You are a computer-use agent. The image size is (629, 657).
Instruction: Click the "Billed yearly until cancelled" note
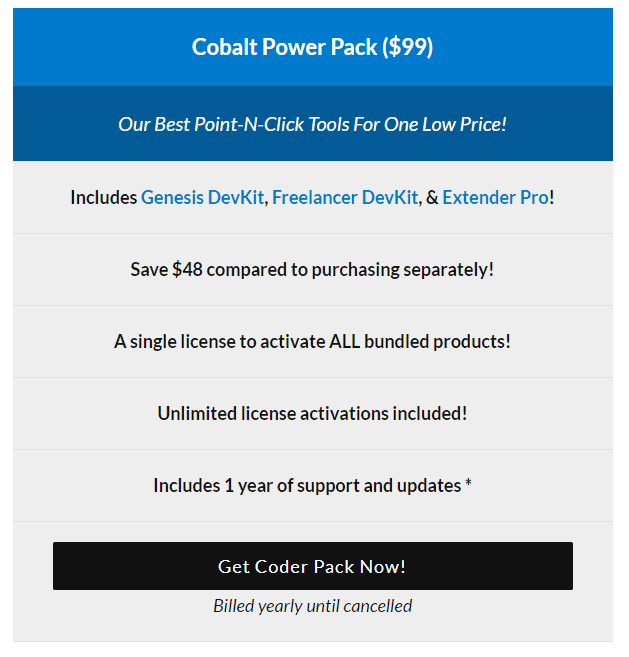(x=312, y=606)
